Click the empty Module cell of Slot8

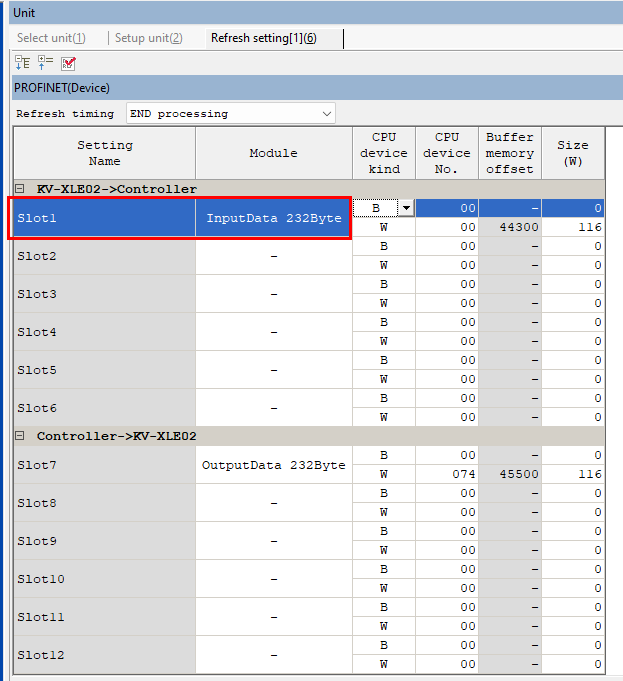(x=274, y=503)
